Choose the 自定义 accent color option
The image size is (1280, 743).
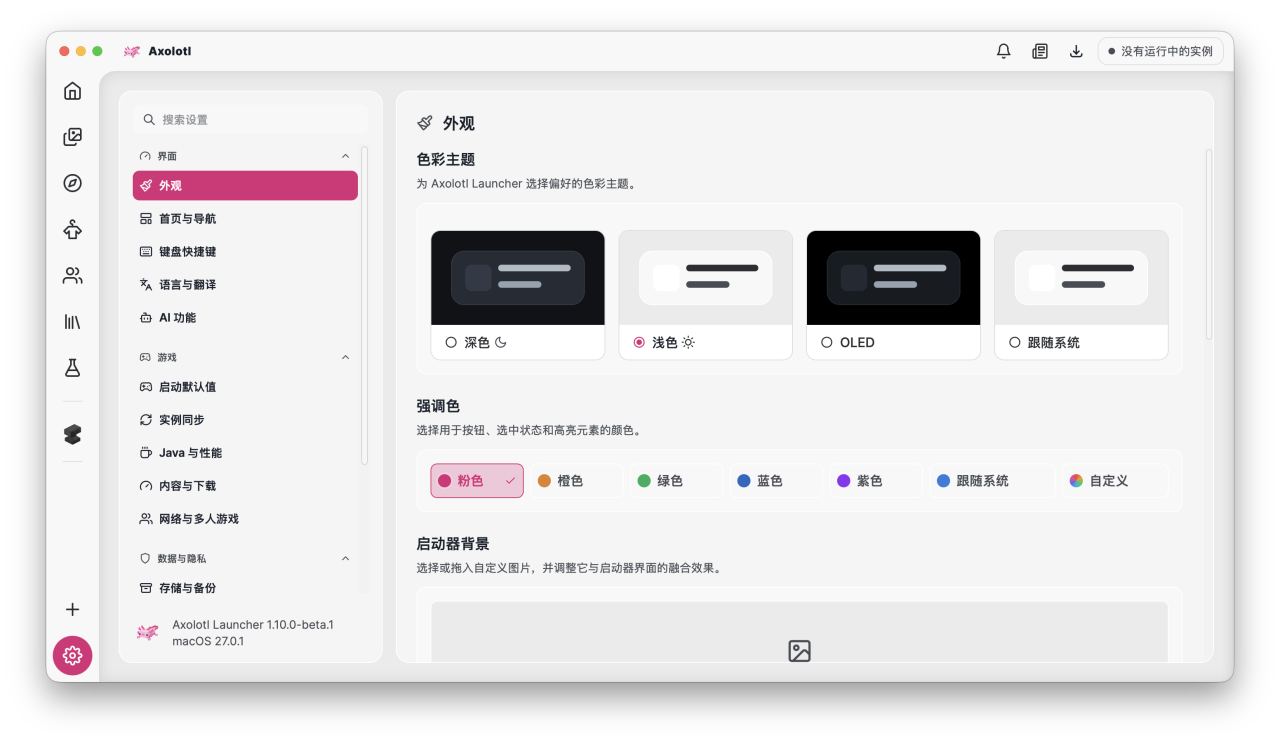click(x=1115, y=480)
